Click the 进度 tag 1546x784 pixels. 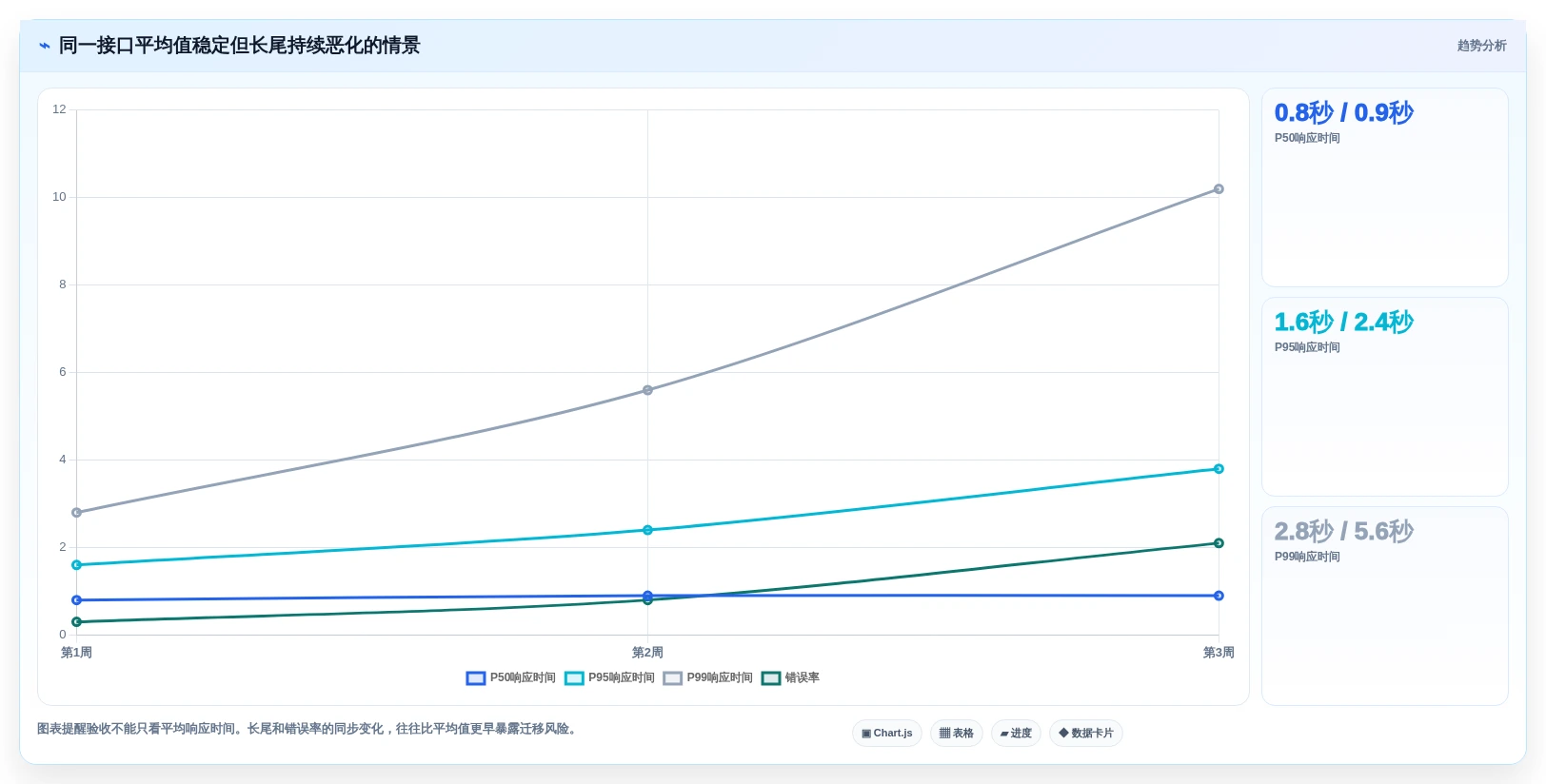[x=1016, y=733]
